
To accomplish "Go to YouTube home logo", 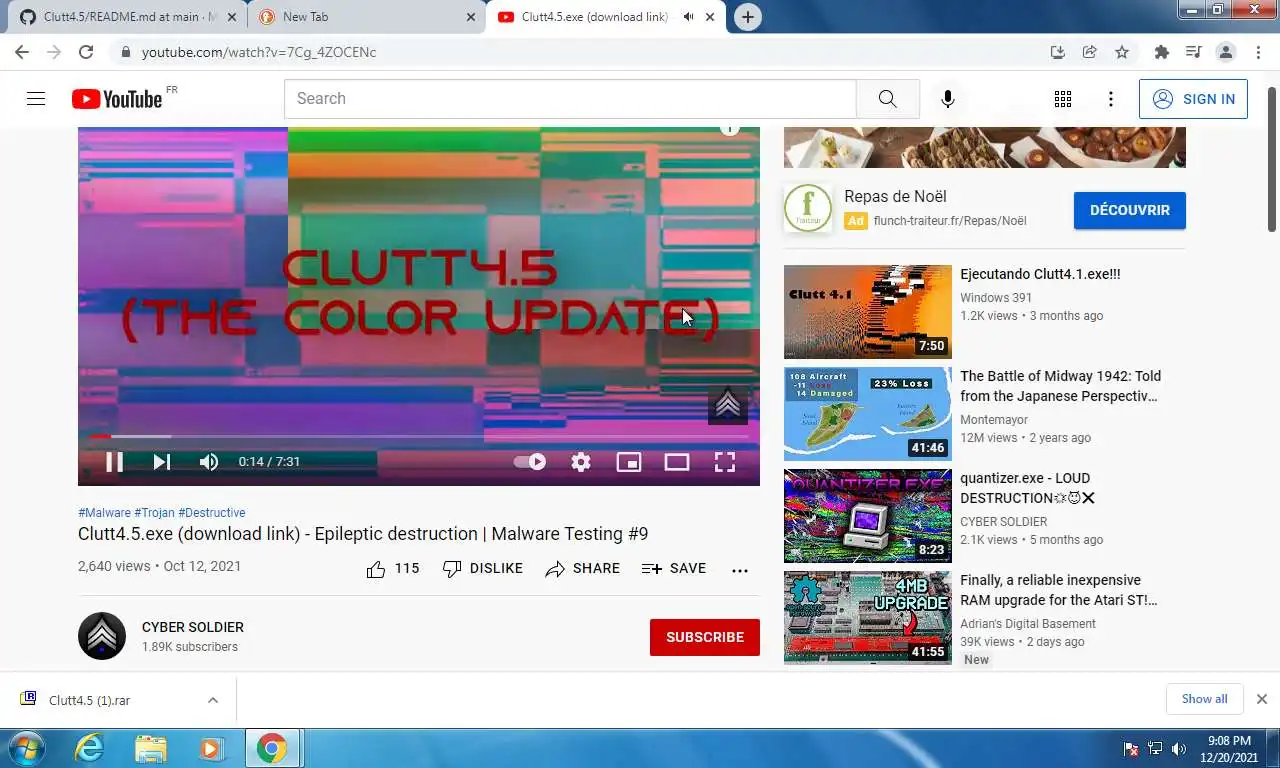I will [117, 99].
